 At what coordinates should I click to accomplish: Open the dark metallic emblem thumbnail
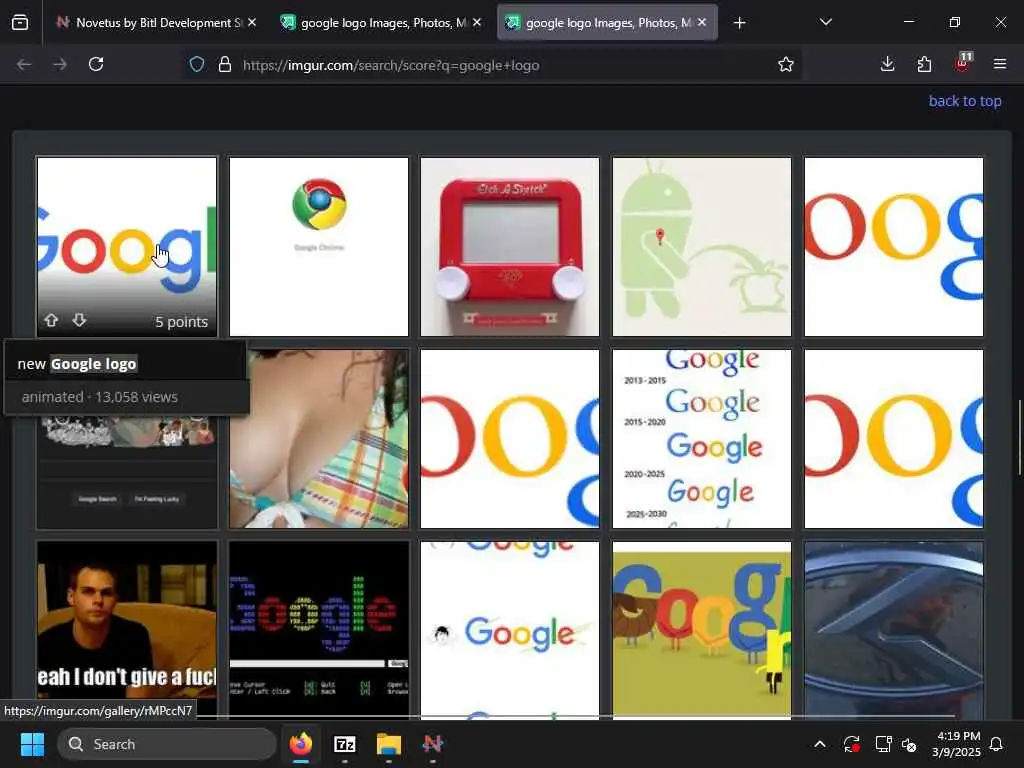(893, 630)
